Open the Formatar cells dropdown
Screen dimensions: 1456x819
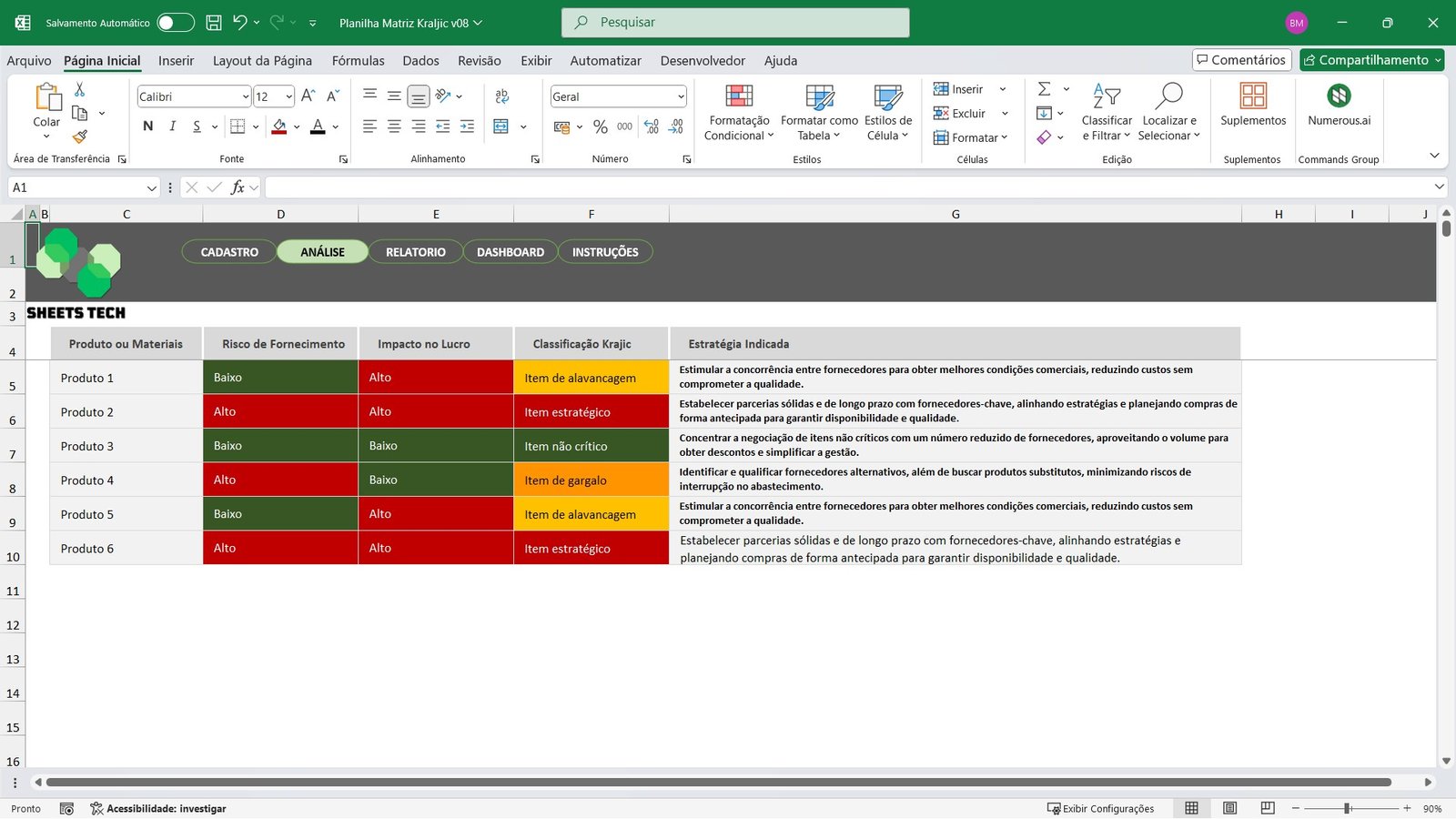coord(971,137)
